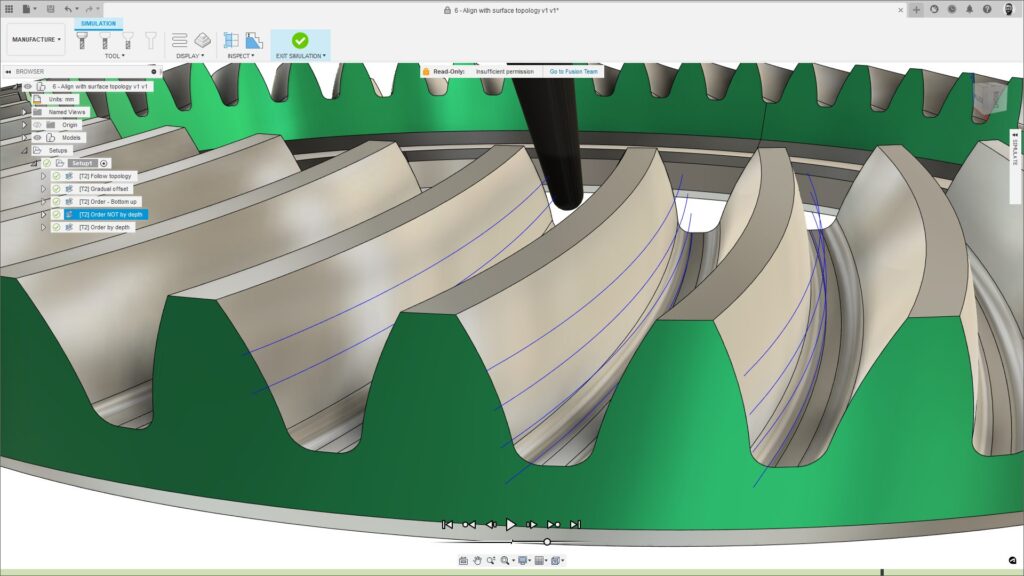Open the user profile avatar
1024x576 pixels.
coord(1009,9)
